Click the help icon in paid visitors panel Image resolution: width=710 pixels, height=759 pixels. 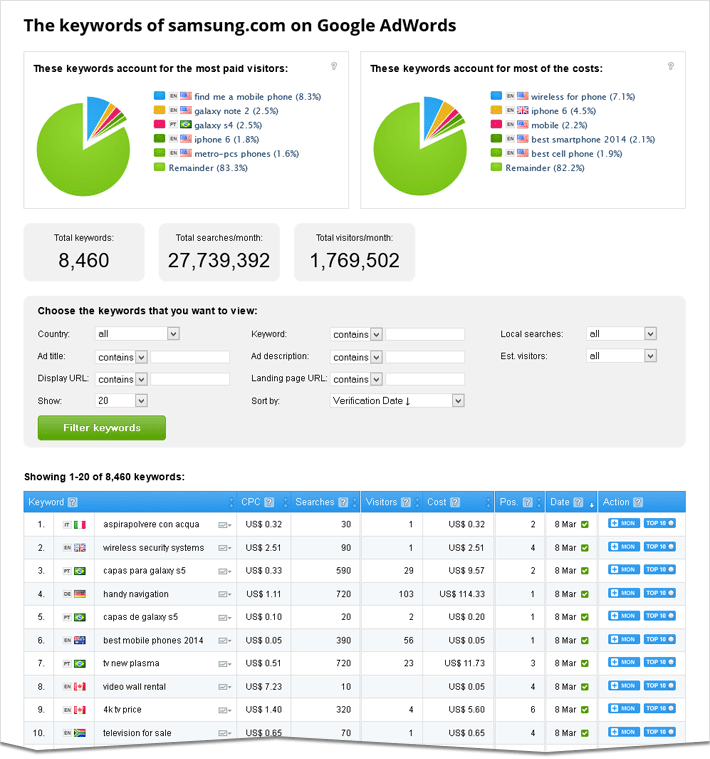(x=333, y=66)
